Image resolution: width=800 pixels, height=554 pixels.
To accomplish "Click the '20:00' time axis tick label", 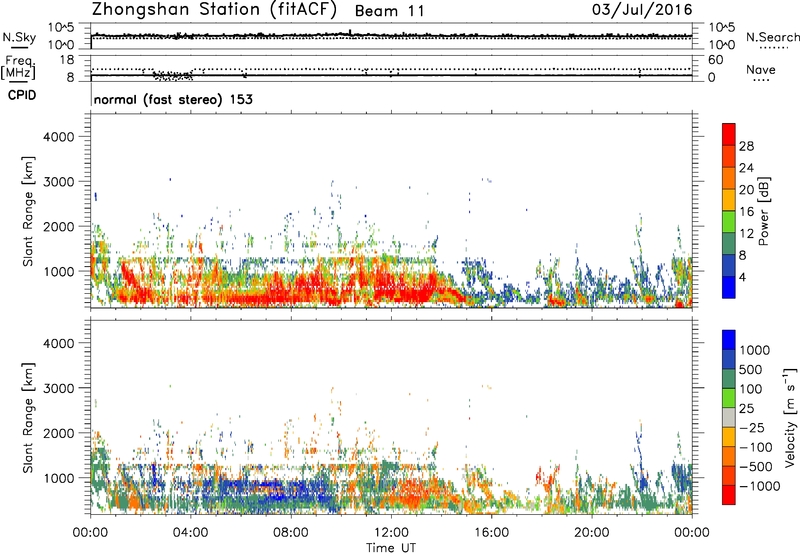I will coord(591,533).
